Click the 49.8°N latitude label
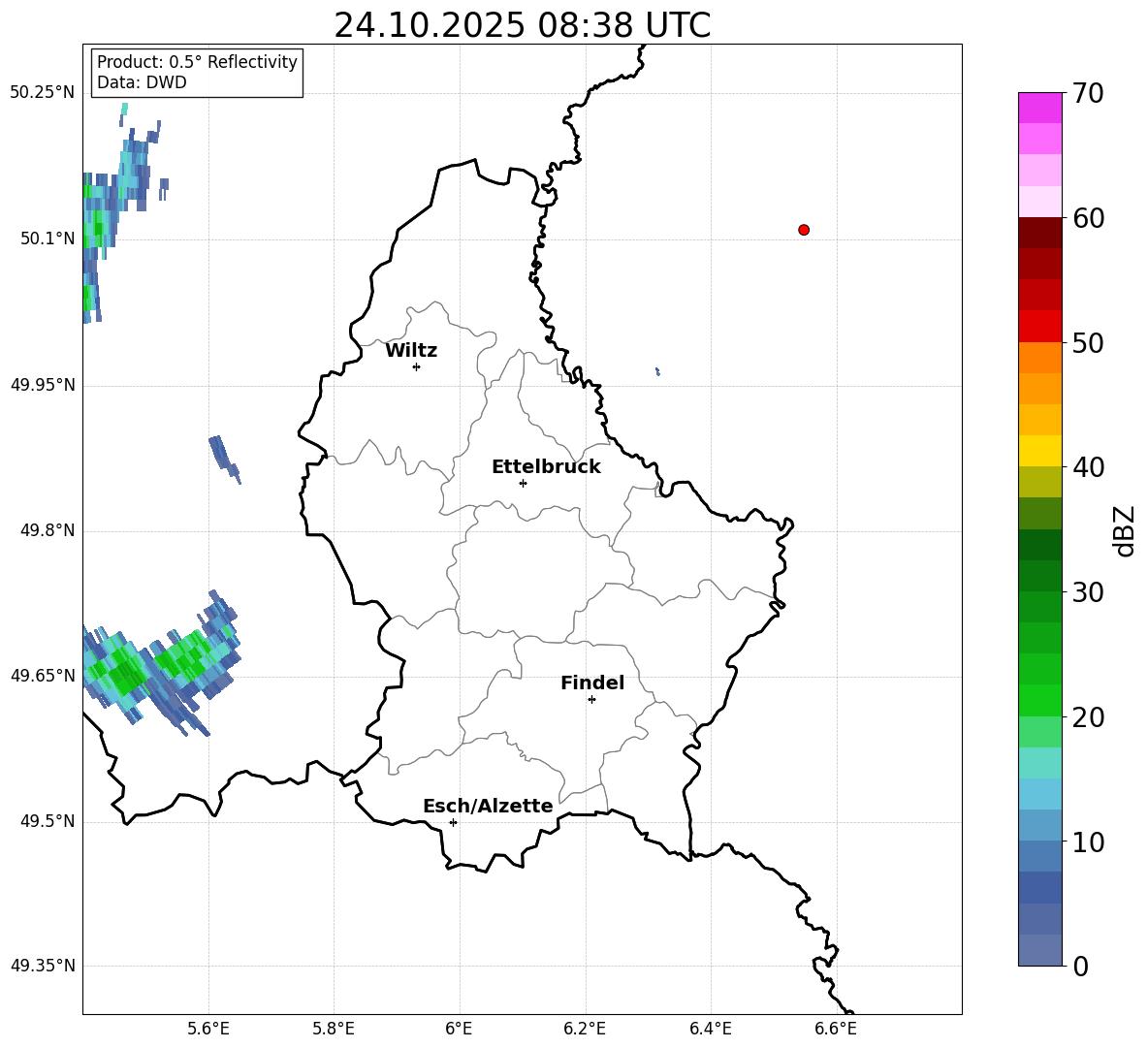Screen dimensions: 1148x1048 [48, 530]
